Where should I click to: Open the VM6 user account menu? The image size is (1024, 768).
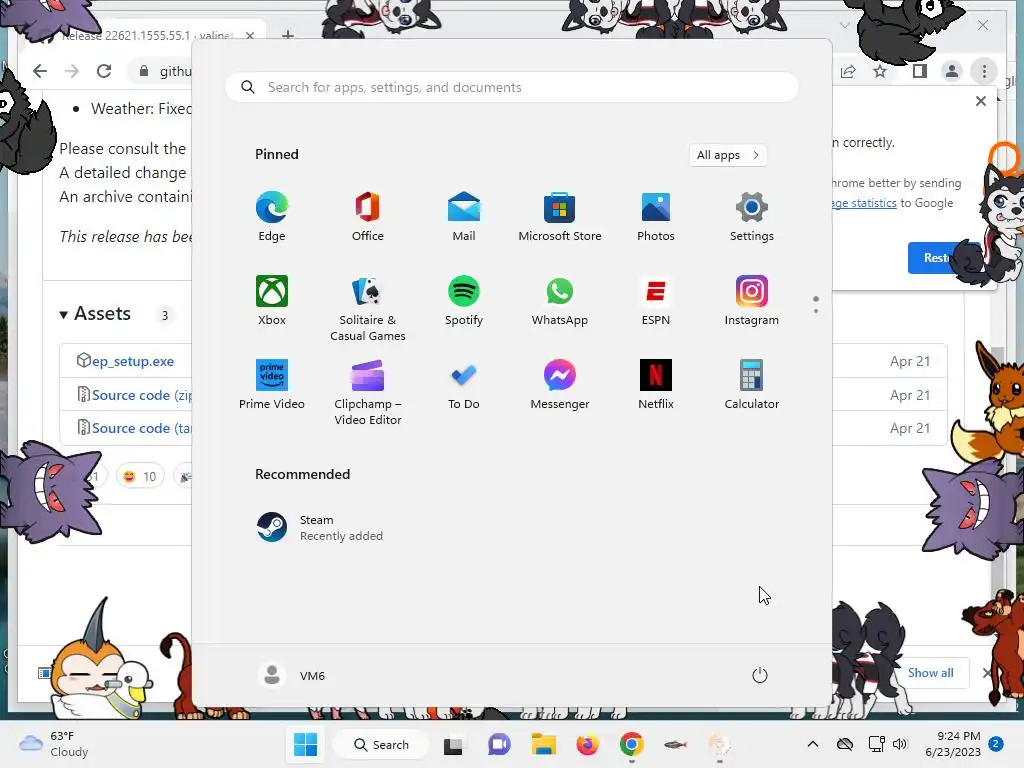click(292, 675)
